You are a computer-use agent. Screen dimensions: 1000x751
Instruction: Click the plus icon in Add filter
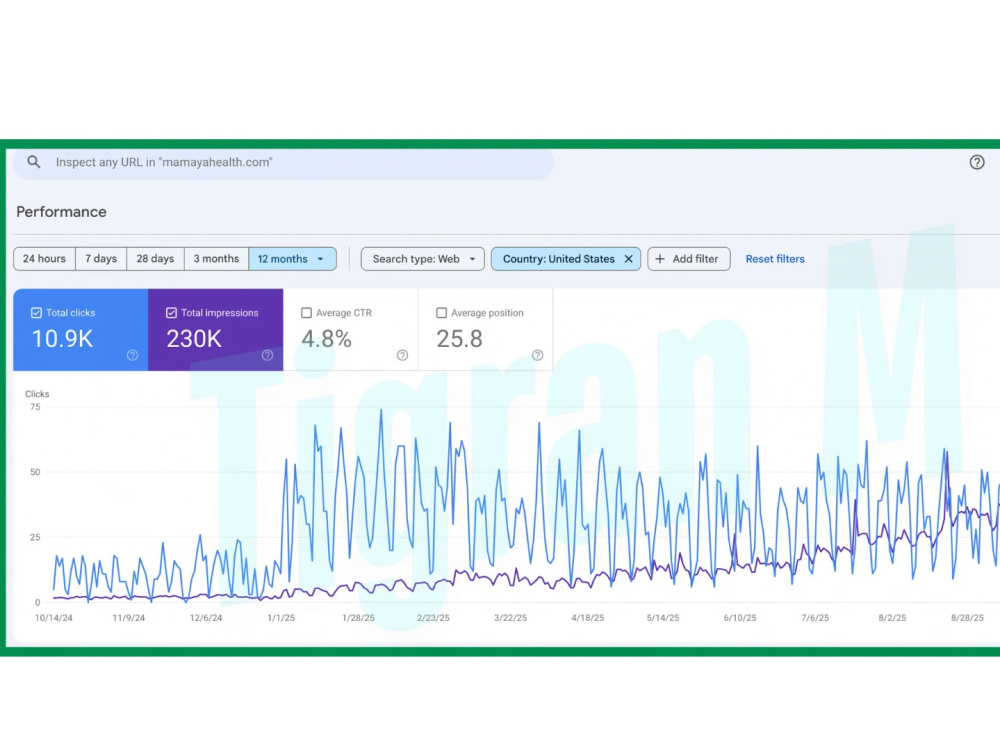tap(660, 259)
